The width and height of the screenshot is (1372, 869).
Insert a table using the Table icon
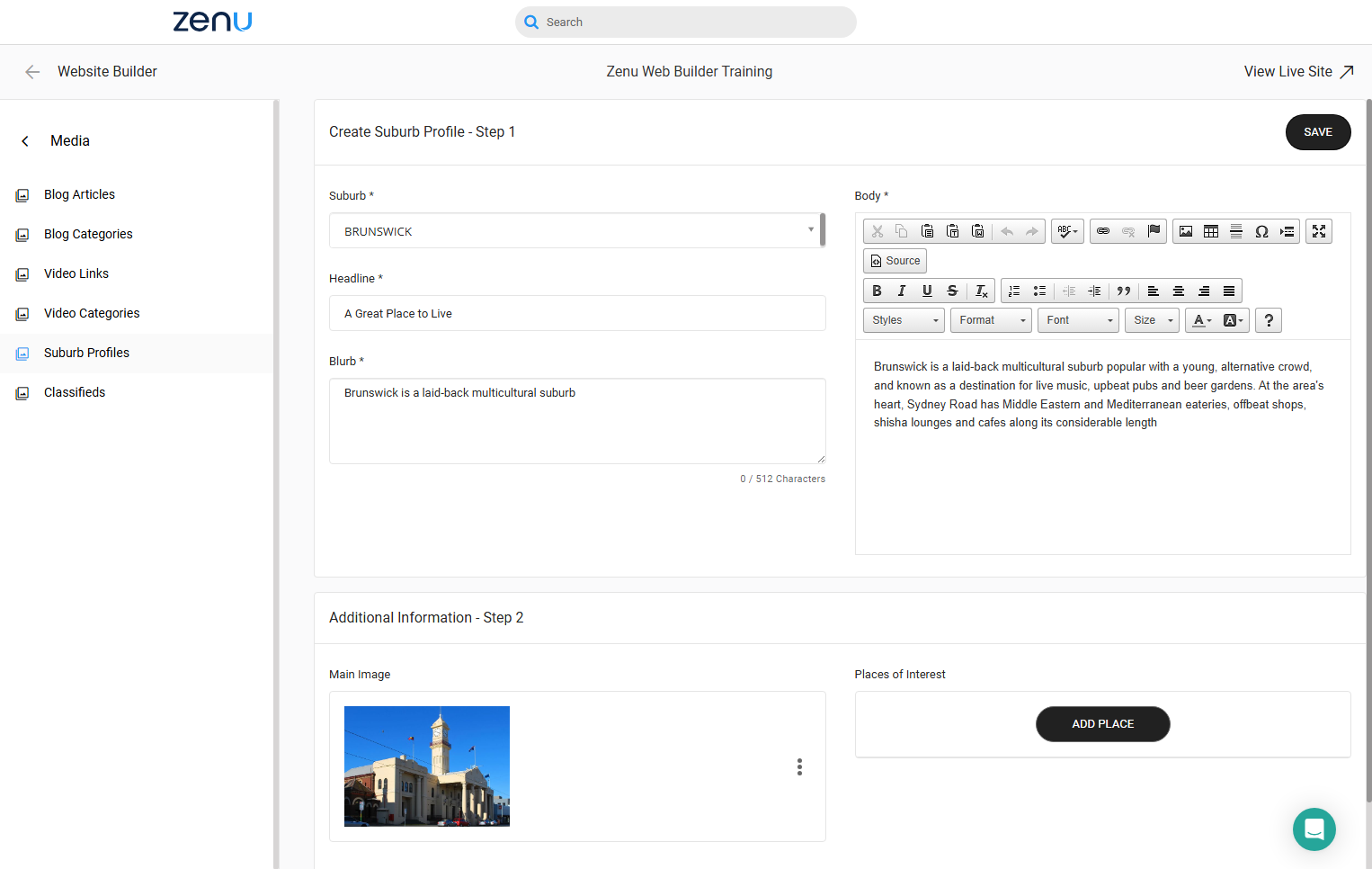pyautogui.click(x=1211, y=231)
